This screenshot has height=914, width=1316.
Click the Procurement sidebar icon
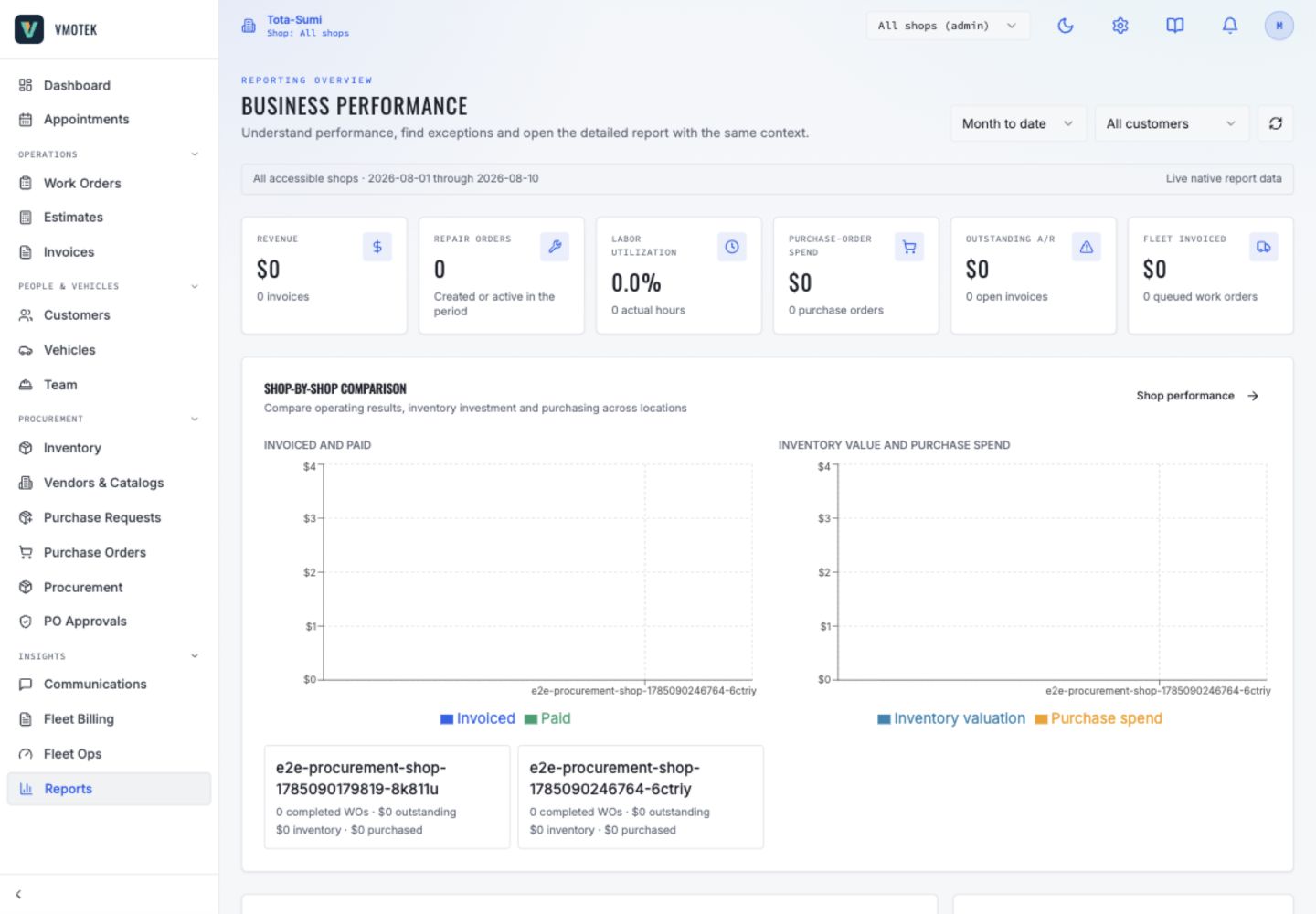[x=26, y=587]
